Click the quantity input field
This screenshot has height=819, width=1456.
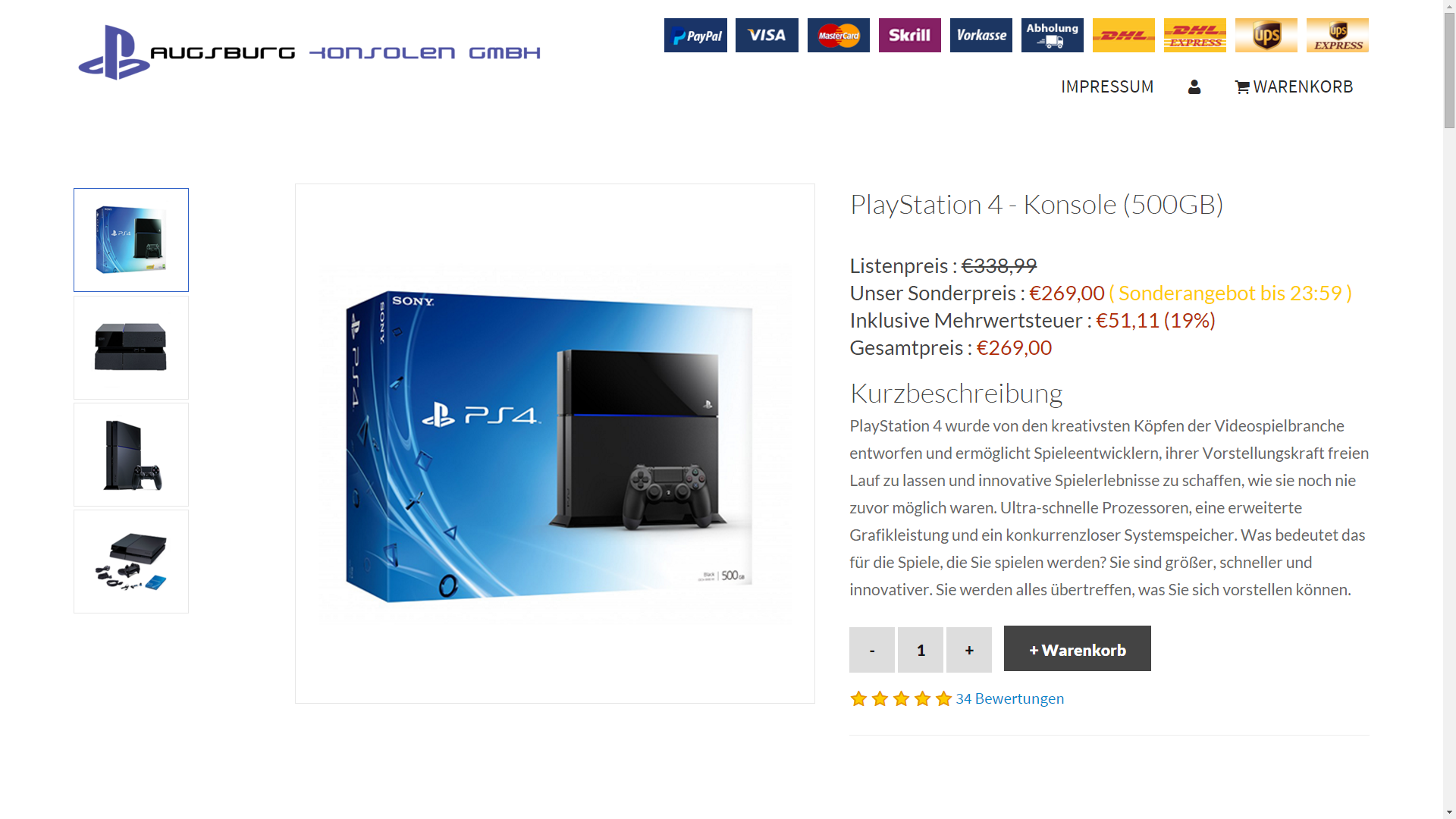tap(921, 650)
